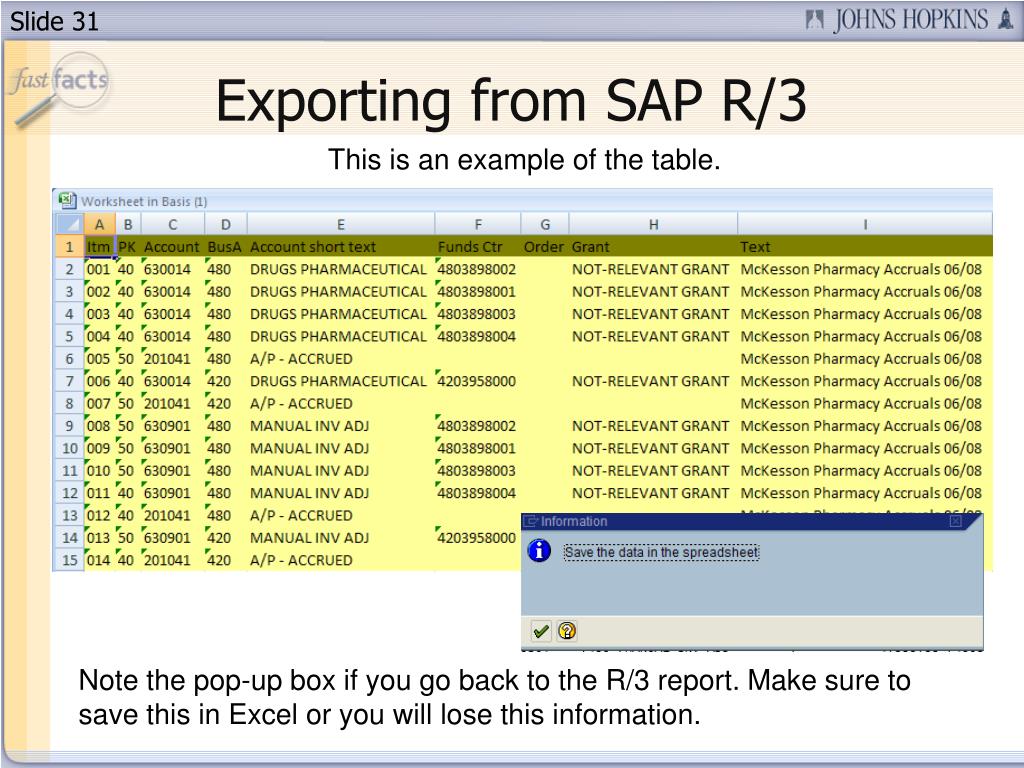
Task: Select row 2 header
Action: pos(69,269)
